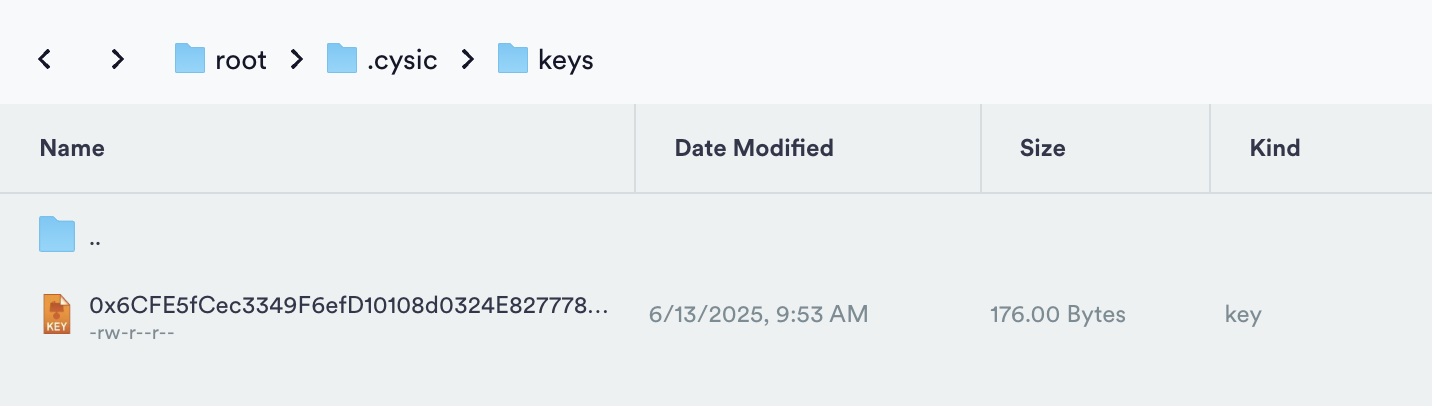Click the back navigation arrow
The height and width of the screenshot is (406, 1432).
(44, 60)
